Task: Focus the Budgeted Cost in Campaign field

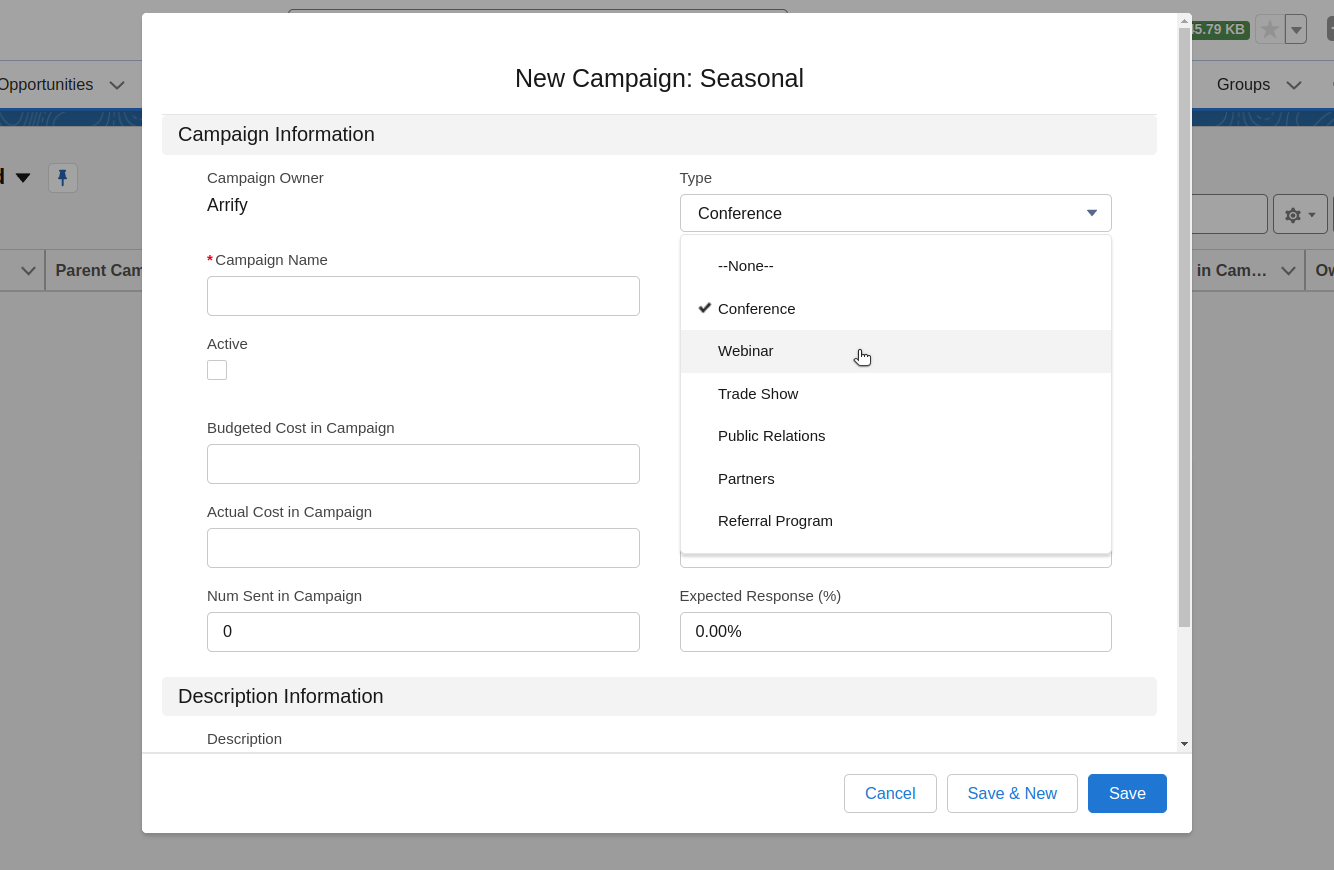Action: pyautogui.click(x=423, y=464)
